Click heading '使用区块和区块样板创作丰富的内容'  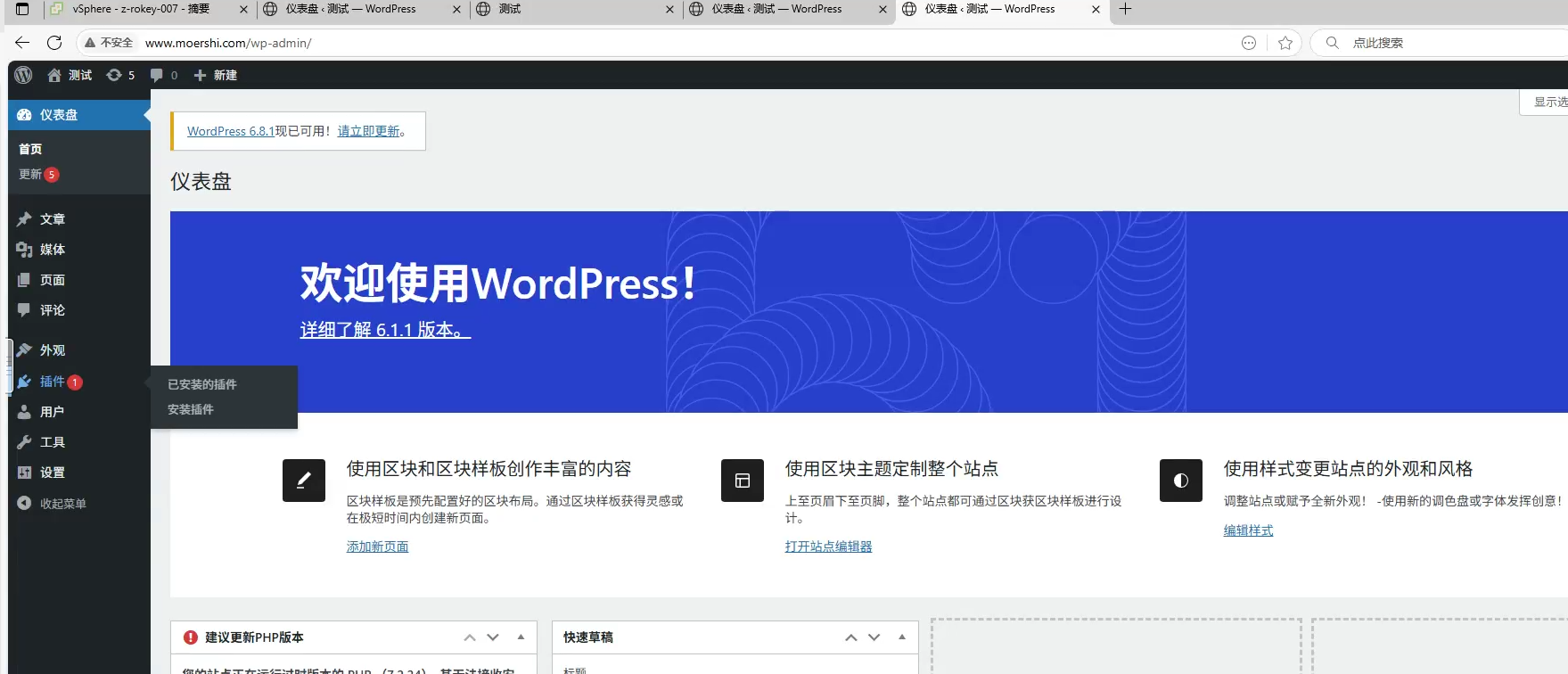click(489, 469)
